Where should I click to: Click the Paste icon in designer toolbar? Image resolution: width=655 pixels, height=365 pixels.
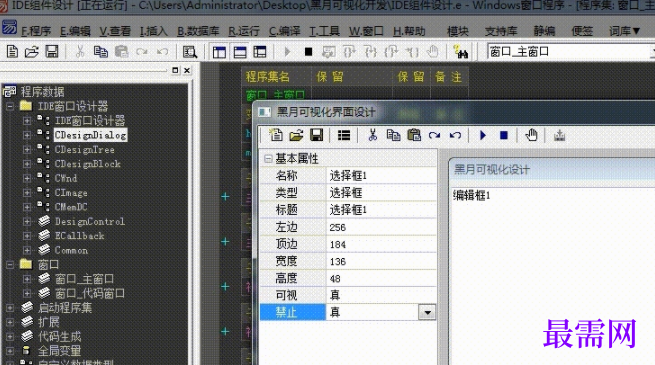pos(414,135)
